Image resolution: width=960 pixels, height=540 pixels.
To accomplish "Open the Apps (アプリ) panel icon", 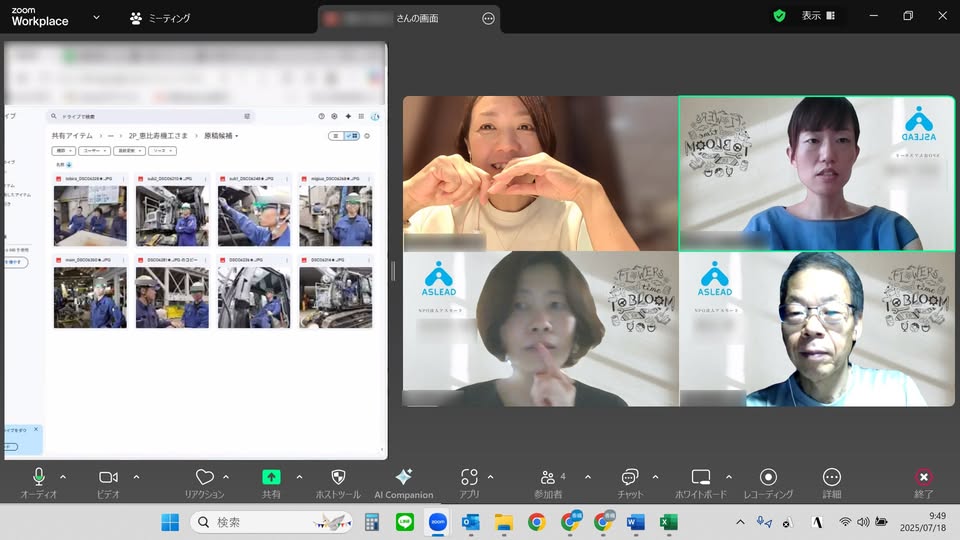I will 469,478.
